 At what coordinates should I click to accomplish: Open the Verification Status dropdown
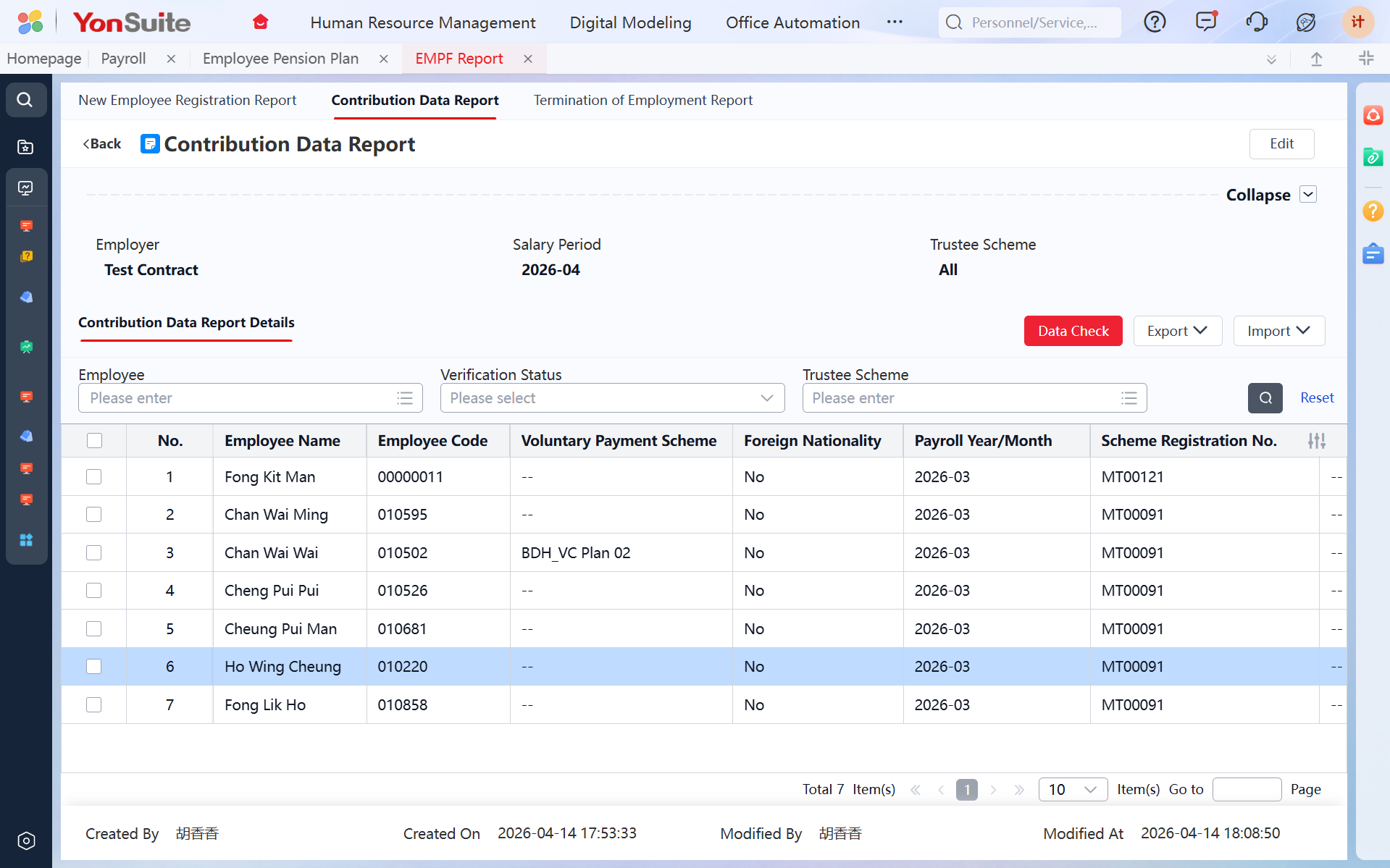(x=612, y=398)
